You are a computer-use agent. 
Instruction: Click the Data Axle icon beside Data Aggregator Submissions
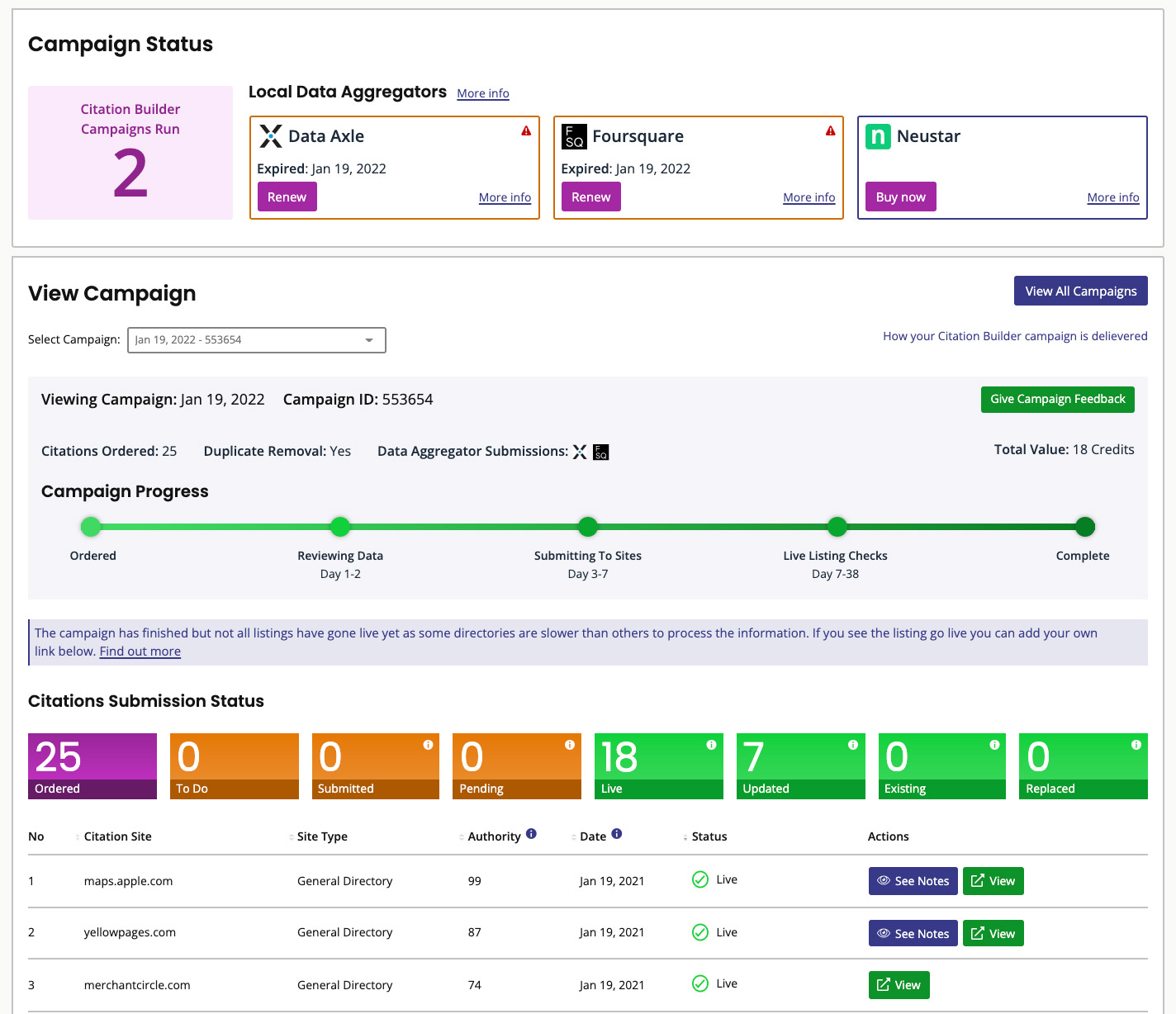tap(581, 451)
